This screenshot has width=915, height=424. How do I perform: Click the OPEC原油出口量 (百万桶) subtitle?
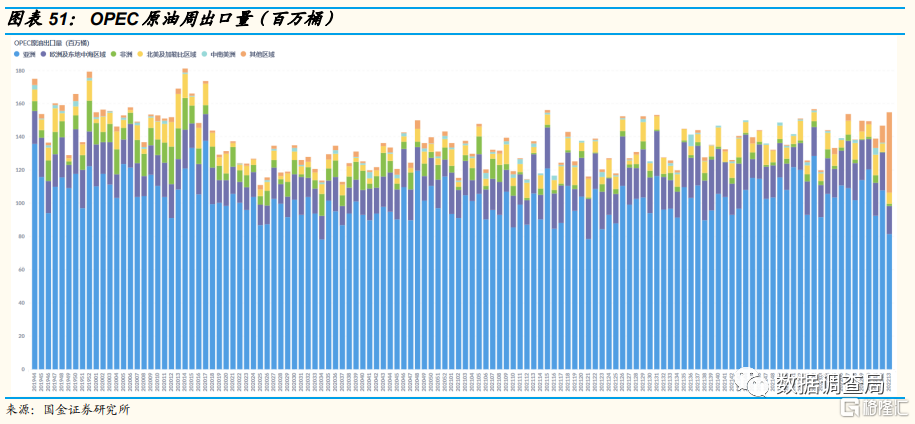(x=51, y=43)
